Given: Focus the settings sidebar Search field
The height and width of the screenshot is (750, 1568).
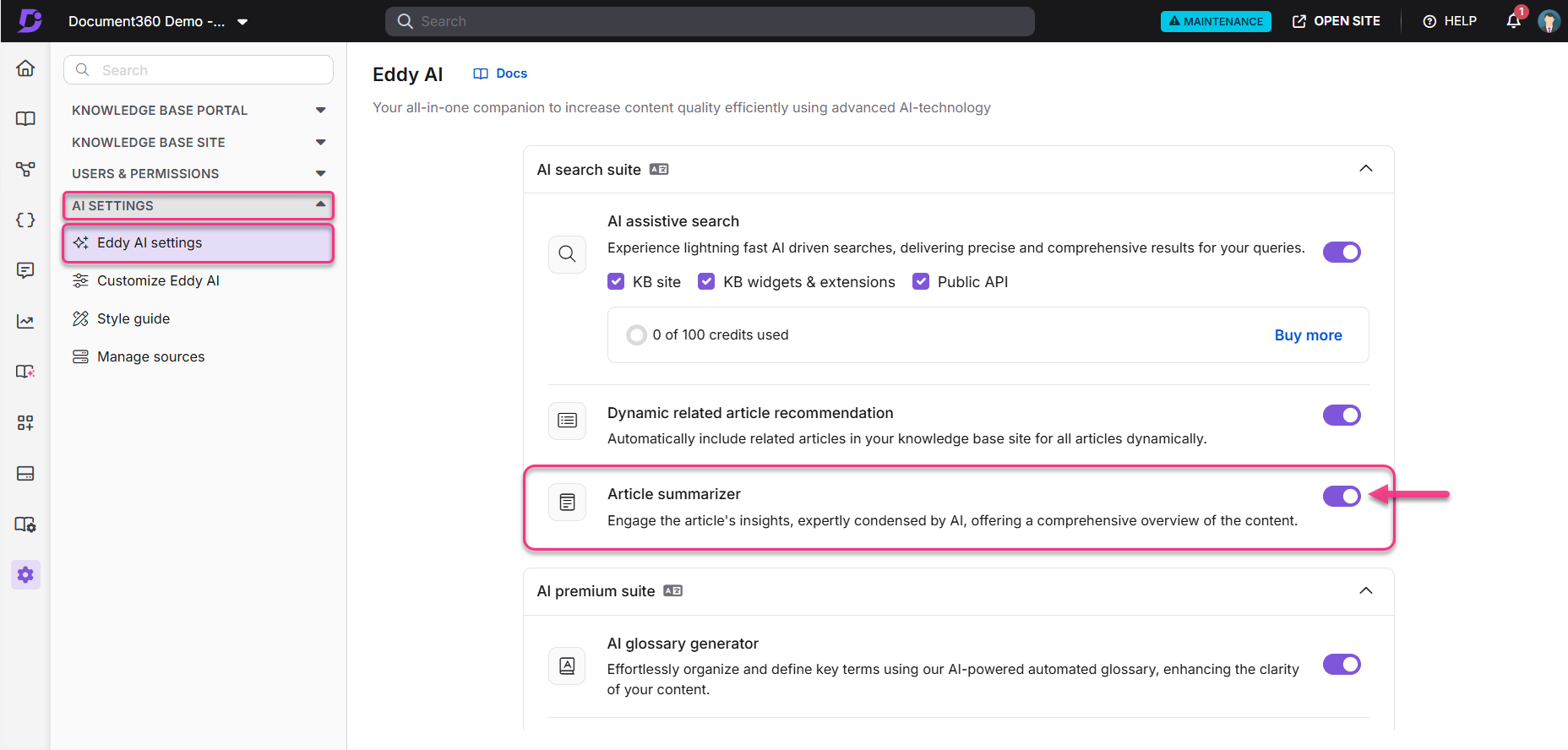Looking at the screenshot, I should pos(199,70).
